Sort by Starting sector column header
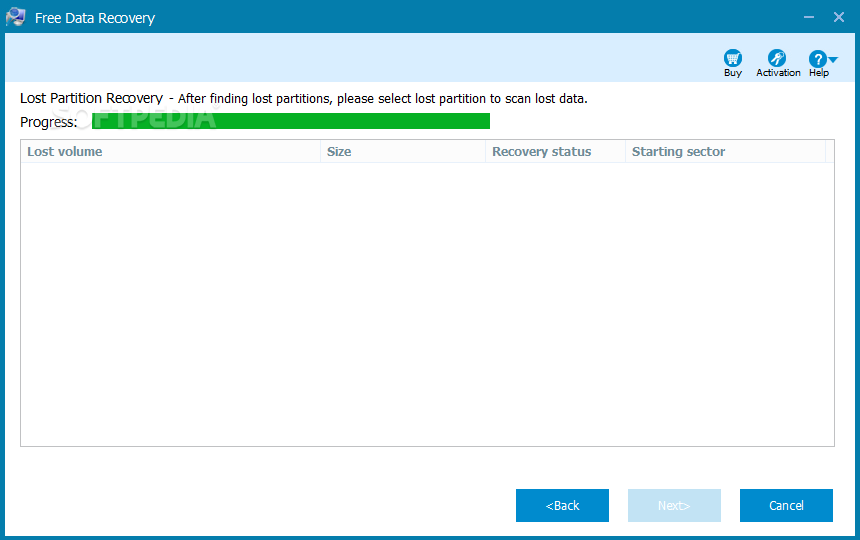Image resolution: width=860 pixels, height=540 pixels. click(x=726, y=152)
